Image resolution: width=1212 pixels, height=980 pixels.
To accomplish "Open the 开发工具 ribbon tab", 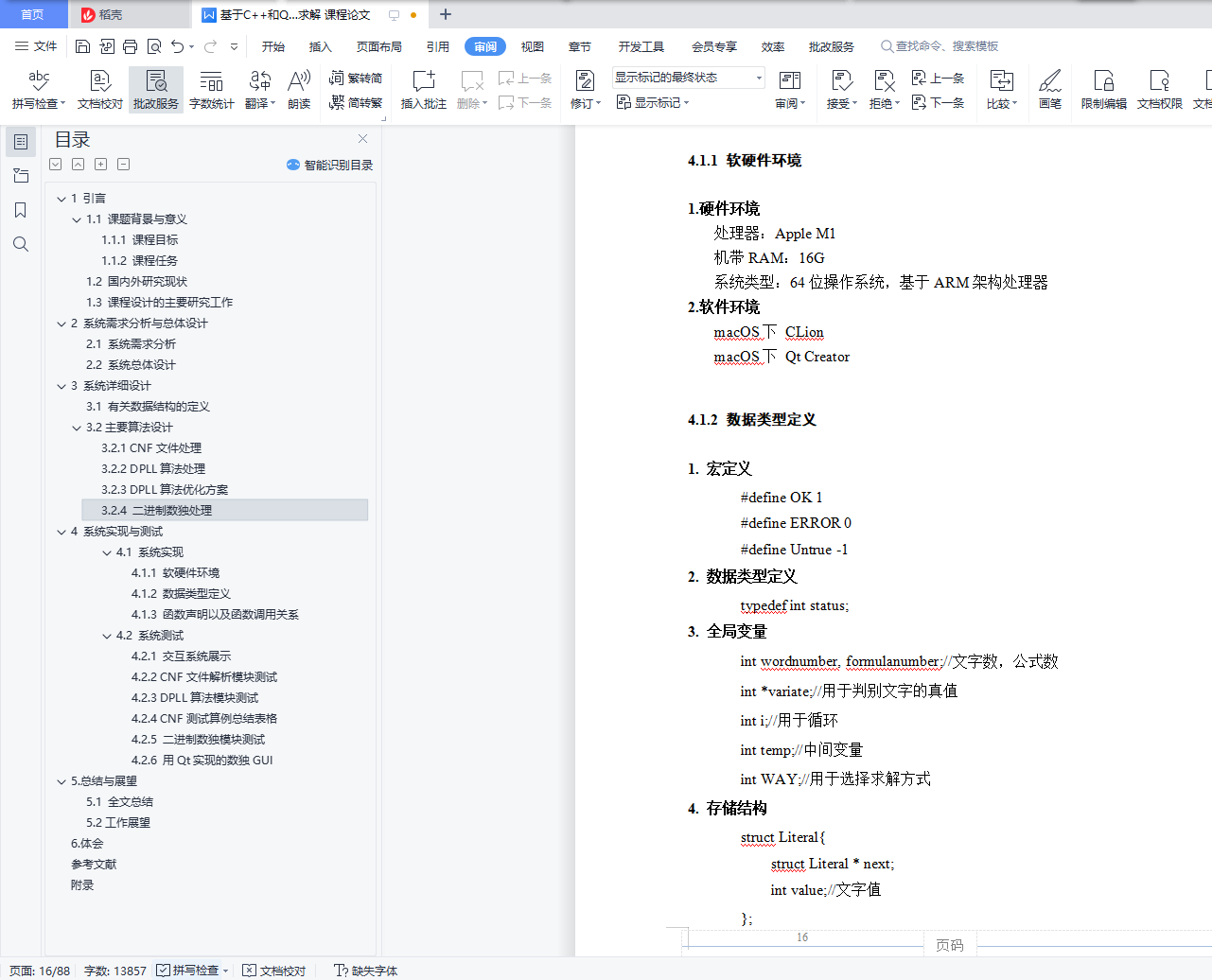I will (641, 46).
